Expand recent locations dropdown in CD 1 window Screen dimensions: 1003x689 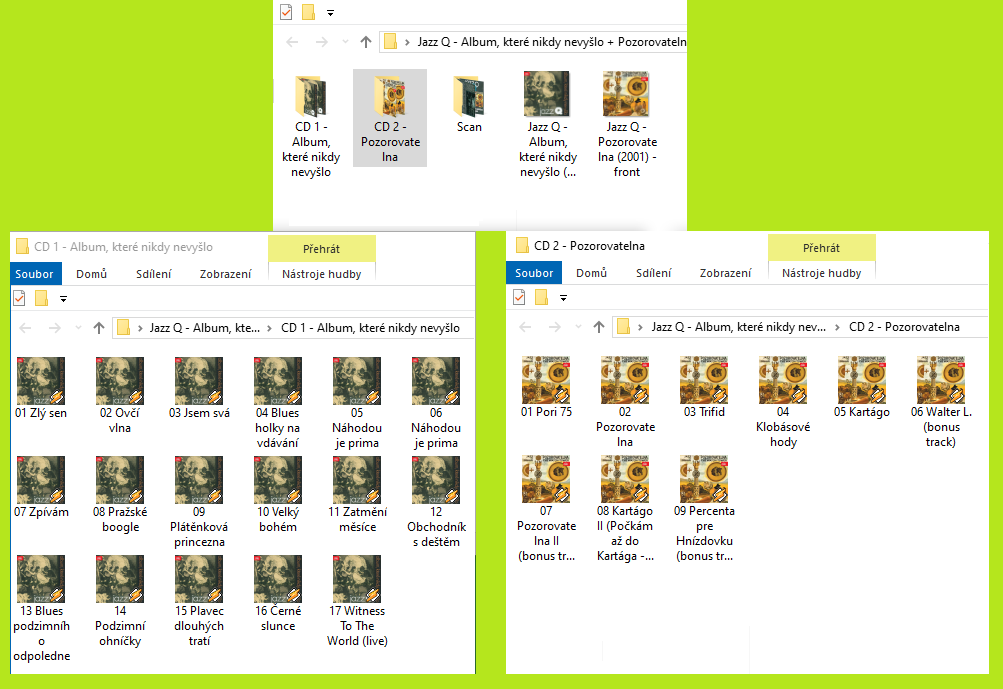coord(78,328)
